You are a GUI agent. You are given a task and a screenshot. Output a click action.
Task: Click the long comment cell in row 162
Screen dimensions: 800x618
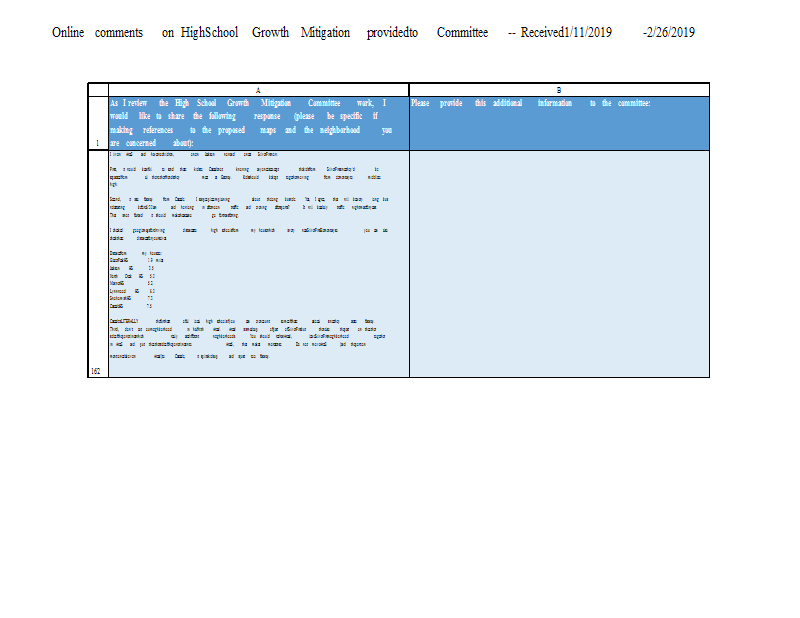coord(259,264)
